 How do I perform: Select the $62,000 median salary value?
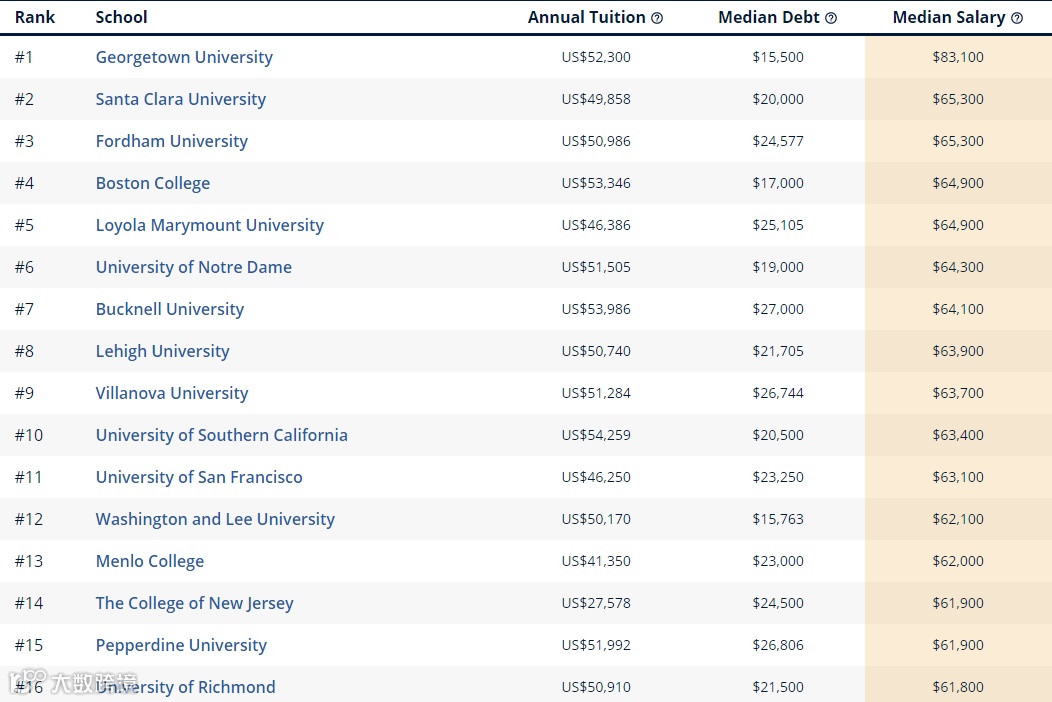[958, 561]
